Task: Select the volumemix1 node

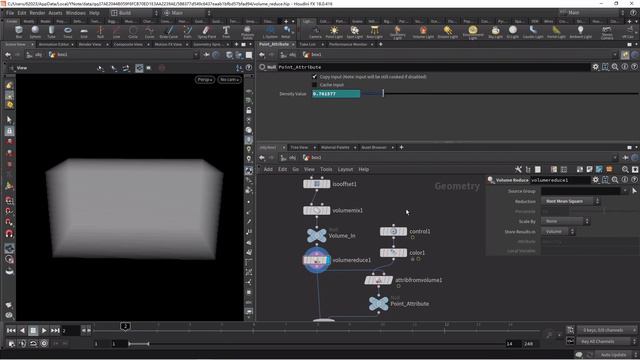Action: 316,211
